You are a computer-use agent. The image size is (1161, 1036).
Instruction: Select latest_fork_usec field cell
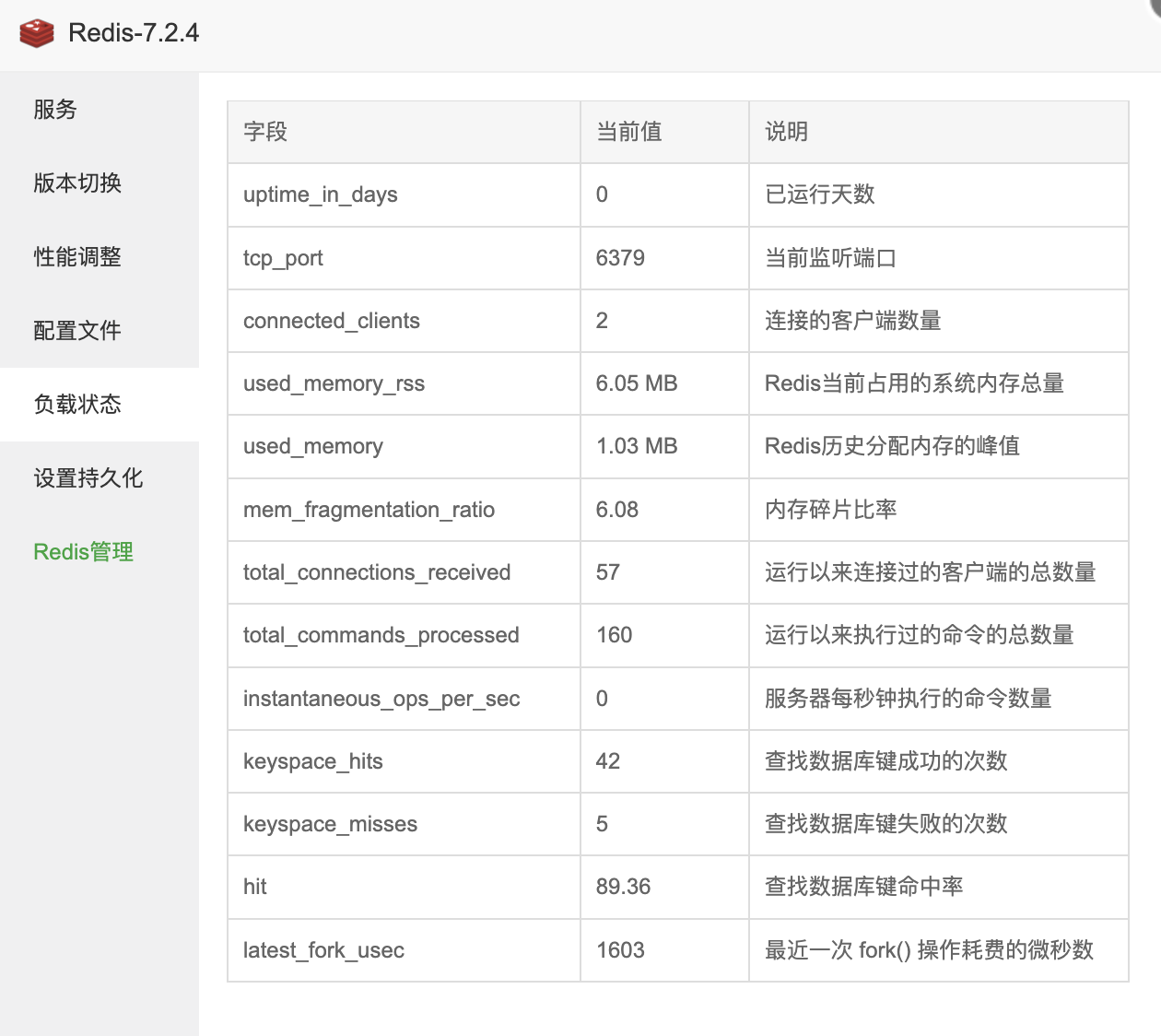click(404, 950)
